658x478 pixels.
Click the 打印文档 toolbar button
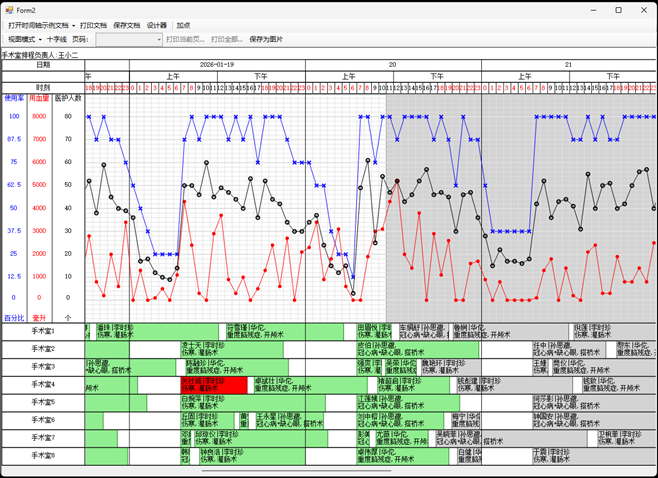(x=93, y=25)
